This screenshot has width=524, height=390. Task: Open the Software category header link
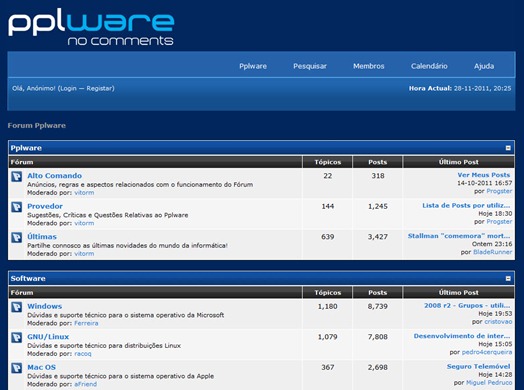coord(28,278)
